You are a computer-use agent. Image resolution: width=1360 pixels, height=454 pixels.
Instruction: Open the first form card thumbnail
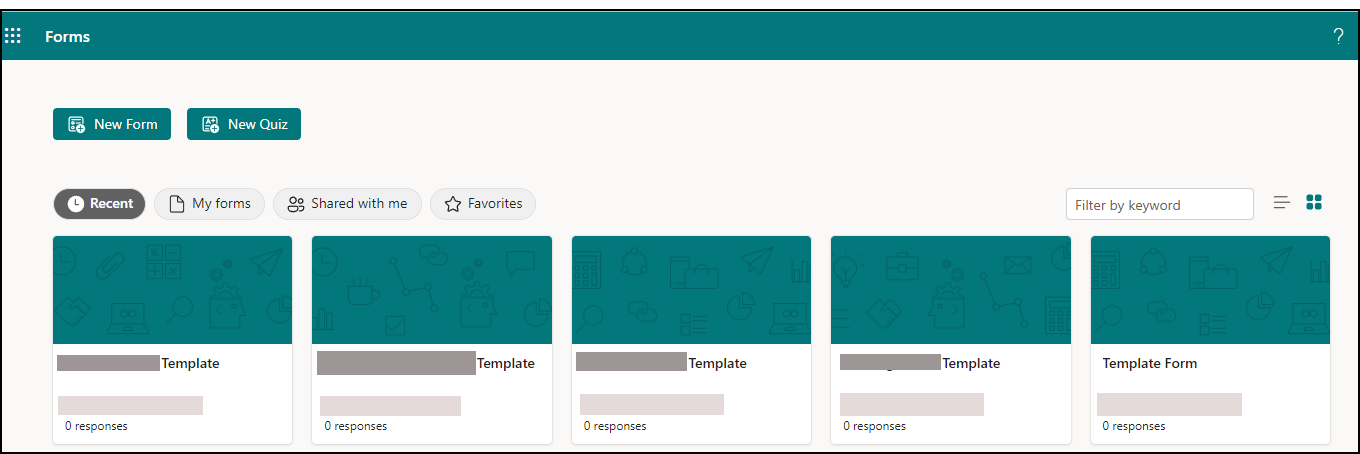point(172,290)
